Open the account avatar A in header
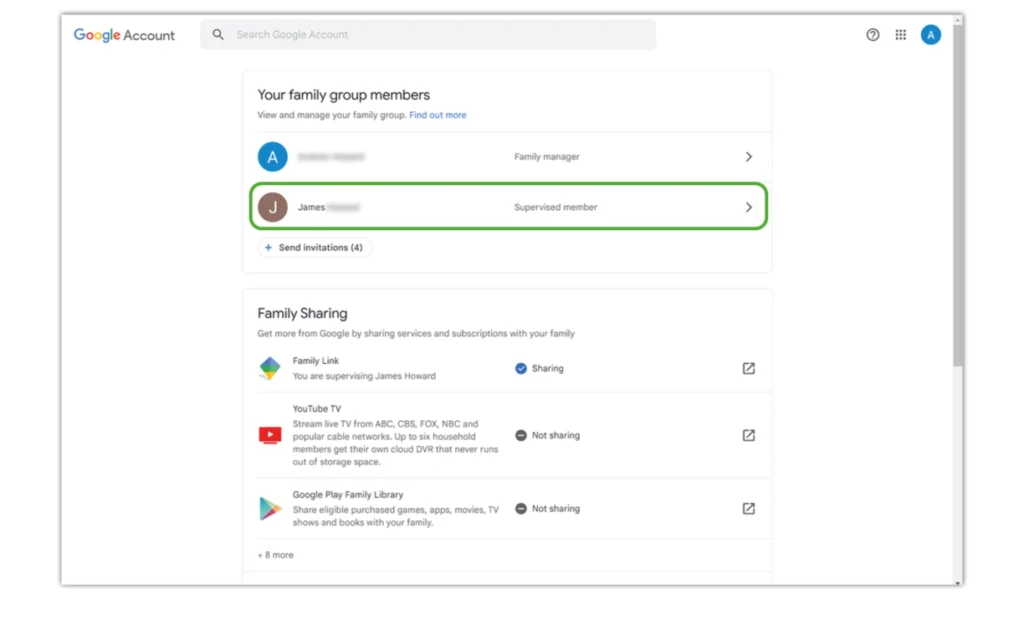Image resolution: width=1024 pixels, height=640 pixels. click(x=931, y=35)
